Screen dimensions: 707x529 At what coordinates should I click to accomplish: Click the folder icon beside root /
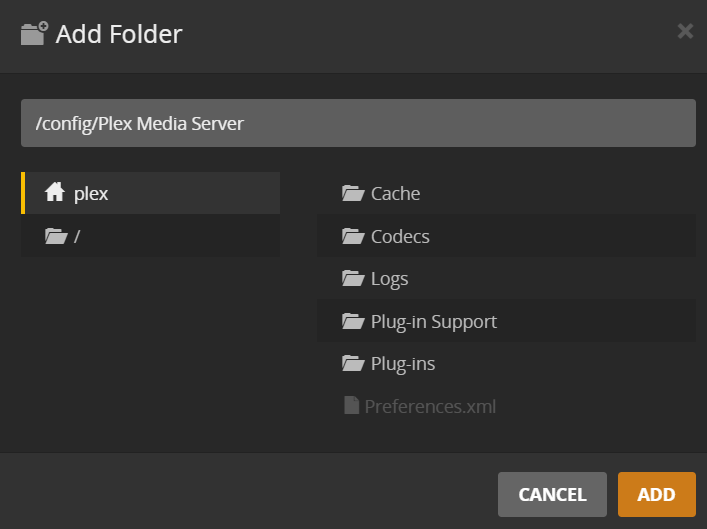click(56, 236)
